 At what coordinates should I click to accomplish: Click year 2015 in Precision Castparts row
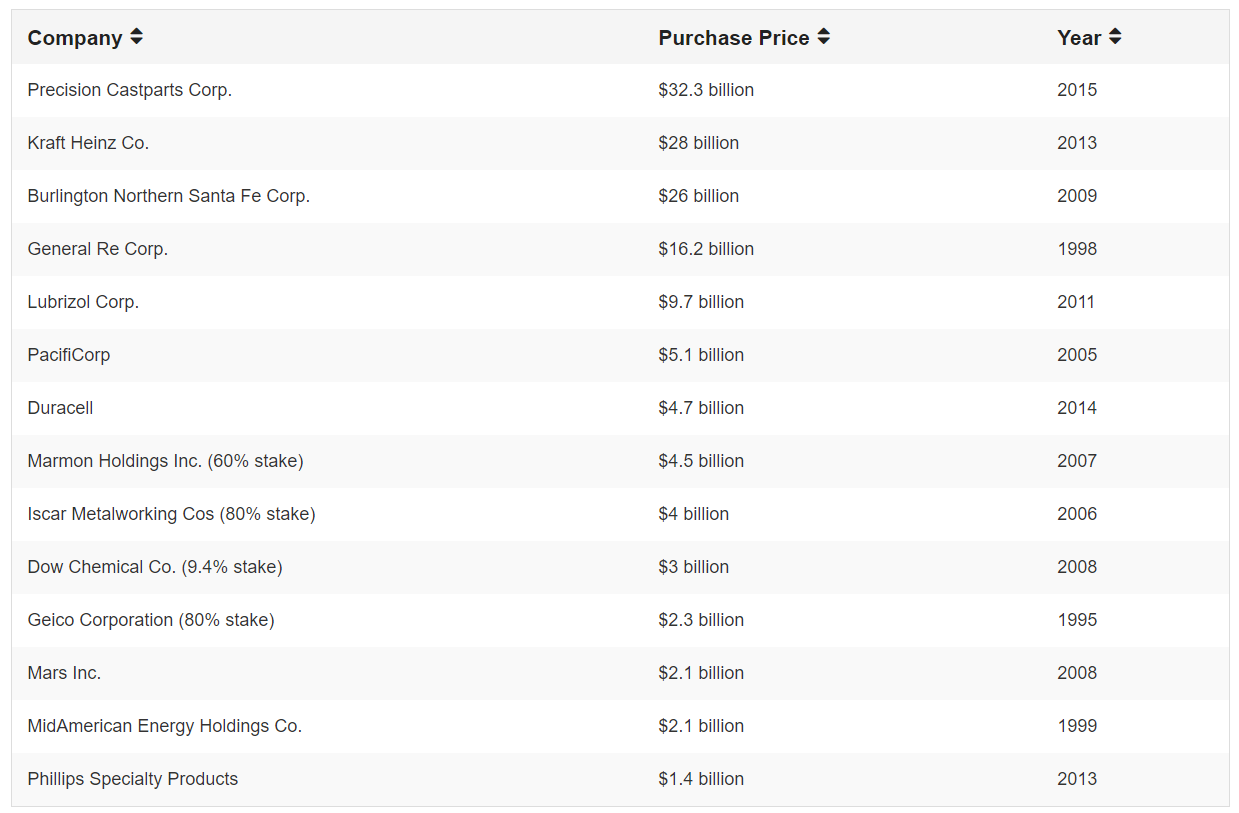[x=1077, y=90]
